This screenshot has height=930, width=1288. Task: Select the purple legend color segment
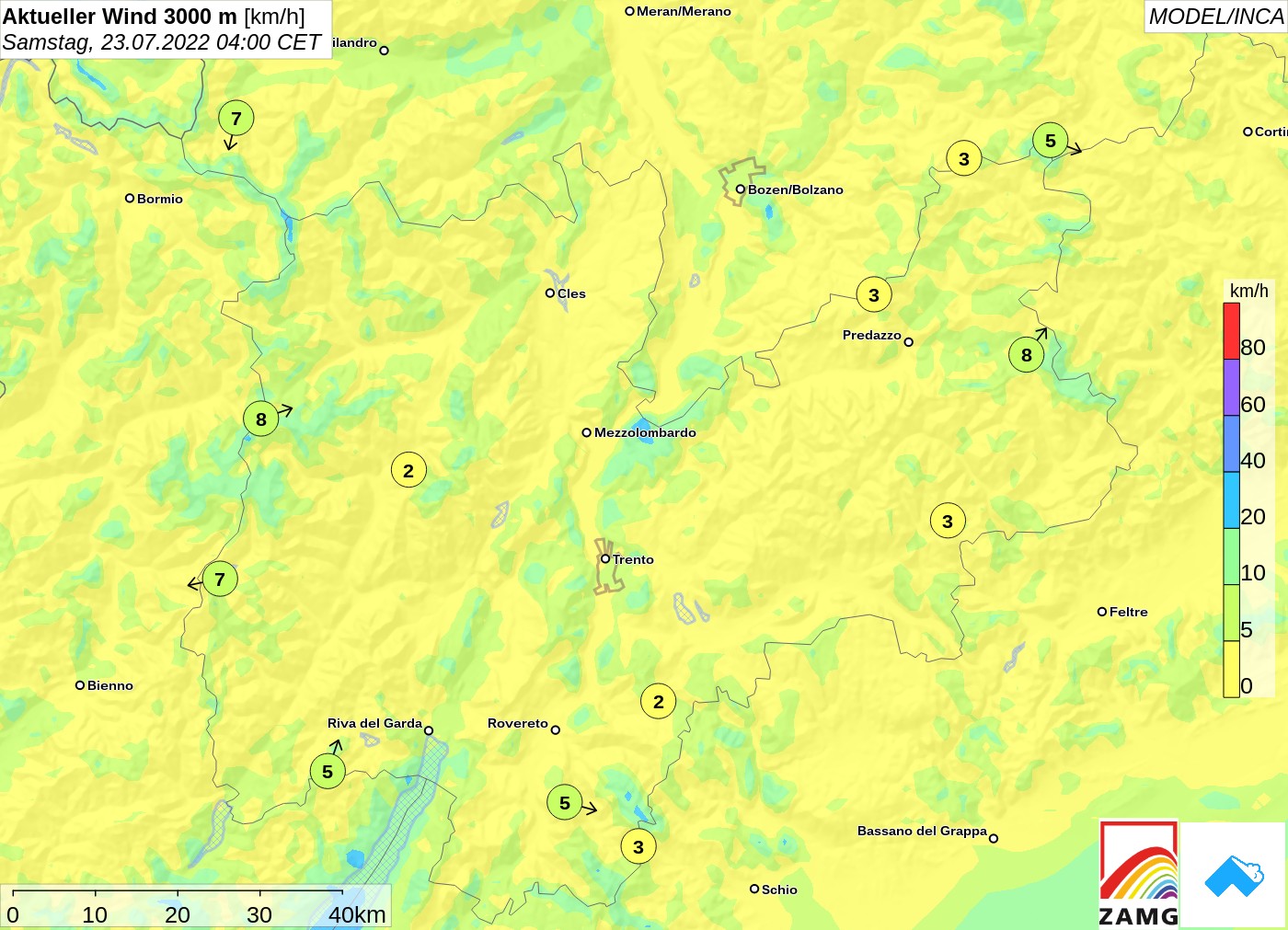coord(1231,387)
